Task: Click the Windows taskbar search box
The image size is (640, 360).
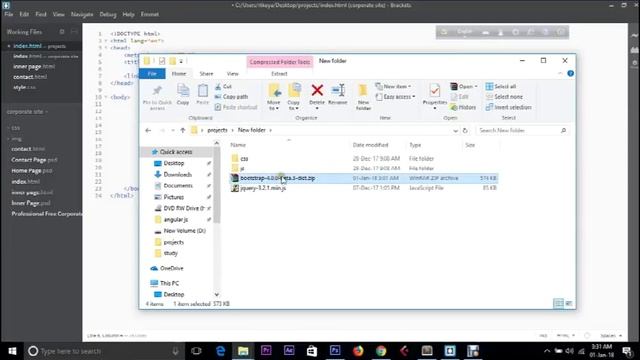Action: [103, 351]
